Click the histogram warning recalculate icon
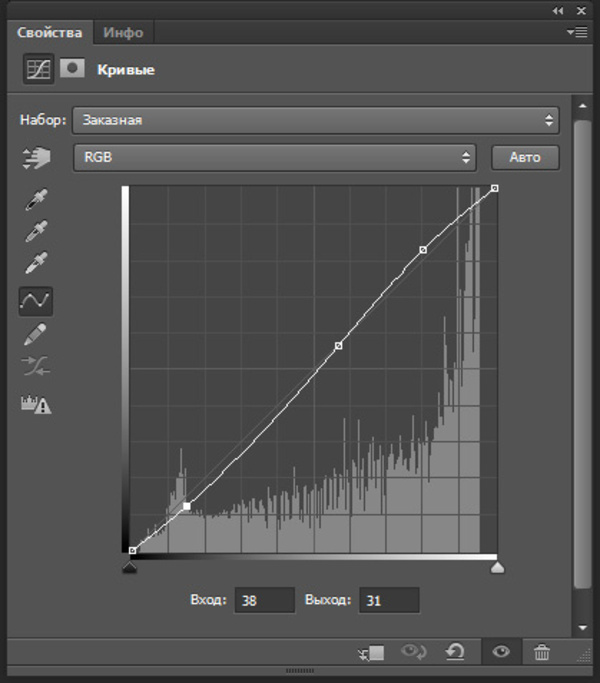This screenshot has height=683, width=600. click(x=36, y=404)
